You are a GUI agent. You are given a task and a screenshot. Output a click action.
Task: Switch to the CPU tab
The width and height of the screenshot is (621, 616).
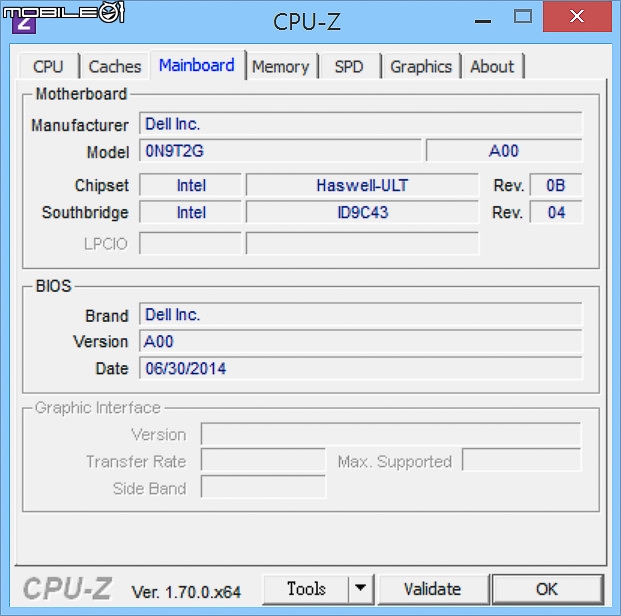(48, 66)
